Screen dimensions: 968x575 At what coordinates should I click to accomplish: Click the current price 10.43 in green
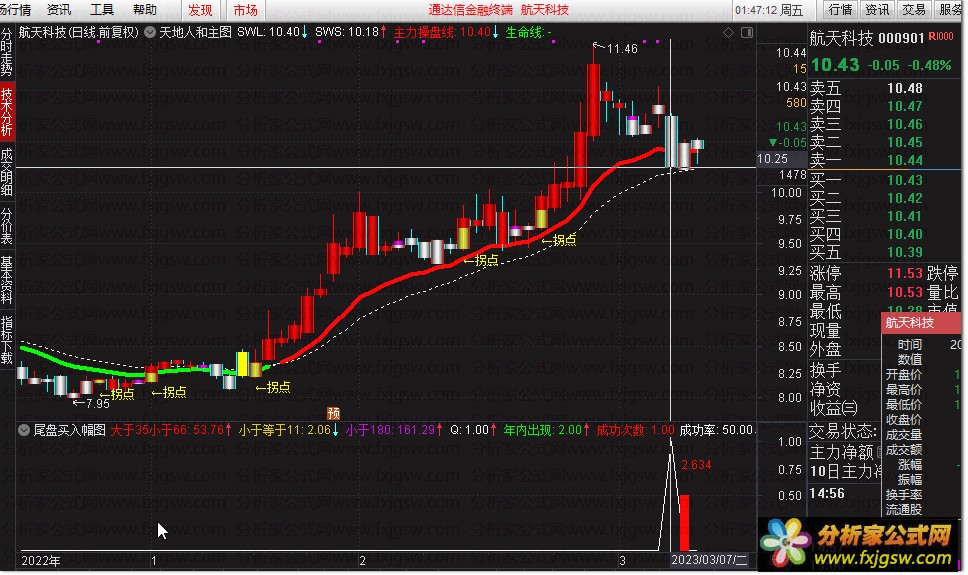tap(835, 65)
